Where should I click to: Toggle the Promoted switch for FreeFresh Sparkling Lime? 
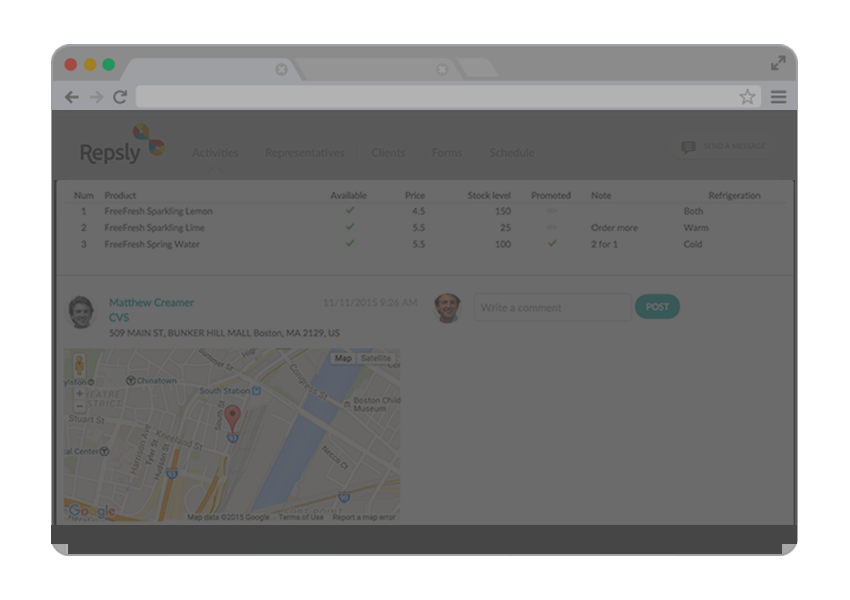click(551, 227)
